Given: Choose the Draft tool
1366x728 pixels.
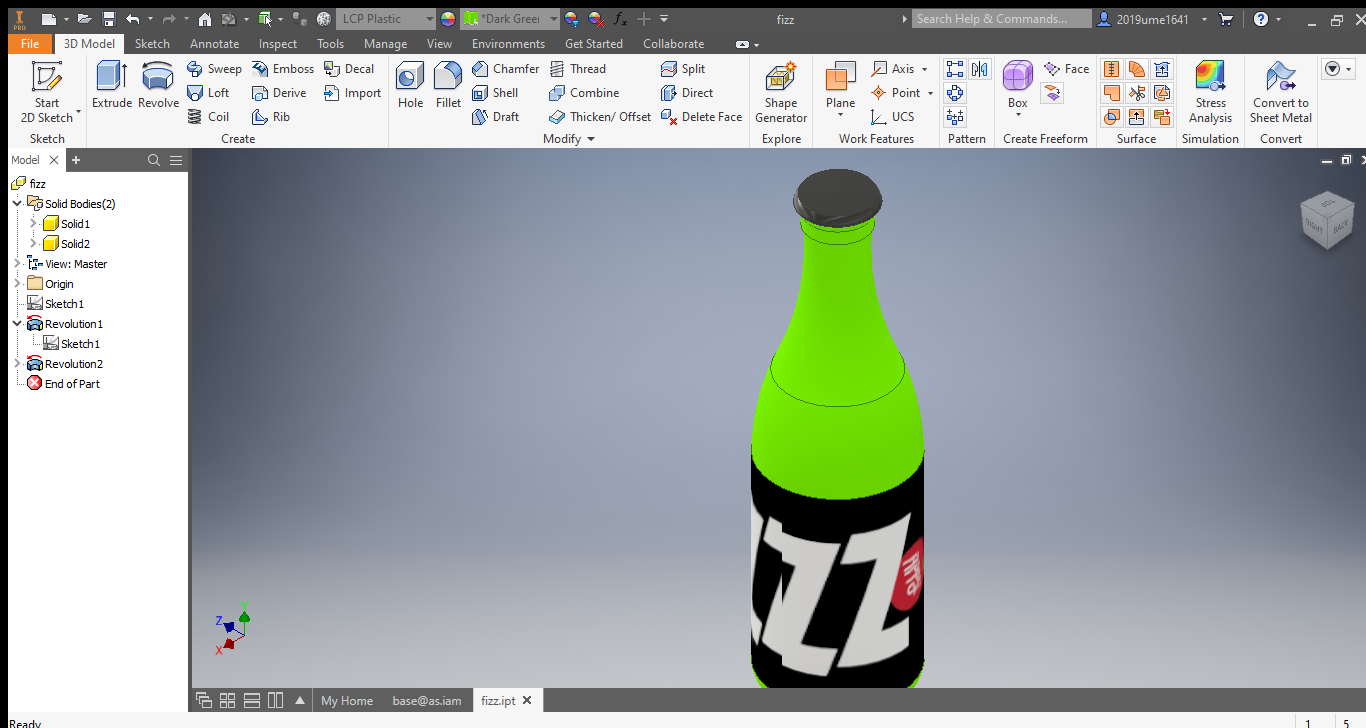Looking at the screenshot, I should coord(495,117).
